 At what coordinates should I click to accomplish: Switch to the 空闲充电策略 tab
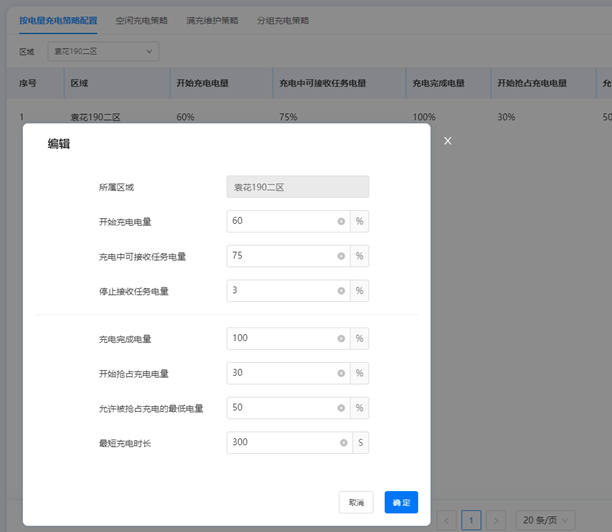[x=141, y=20]
